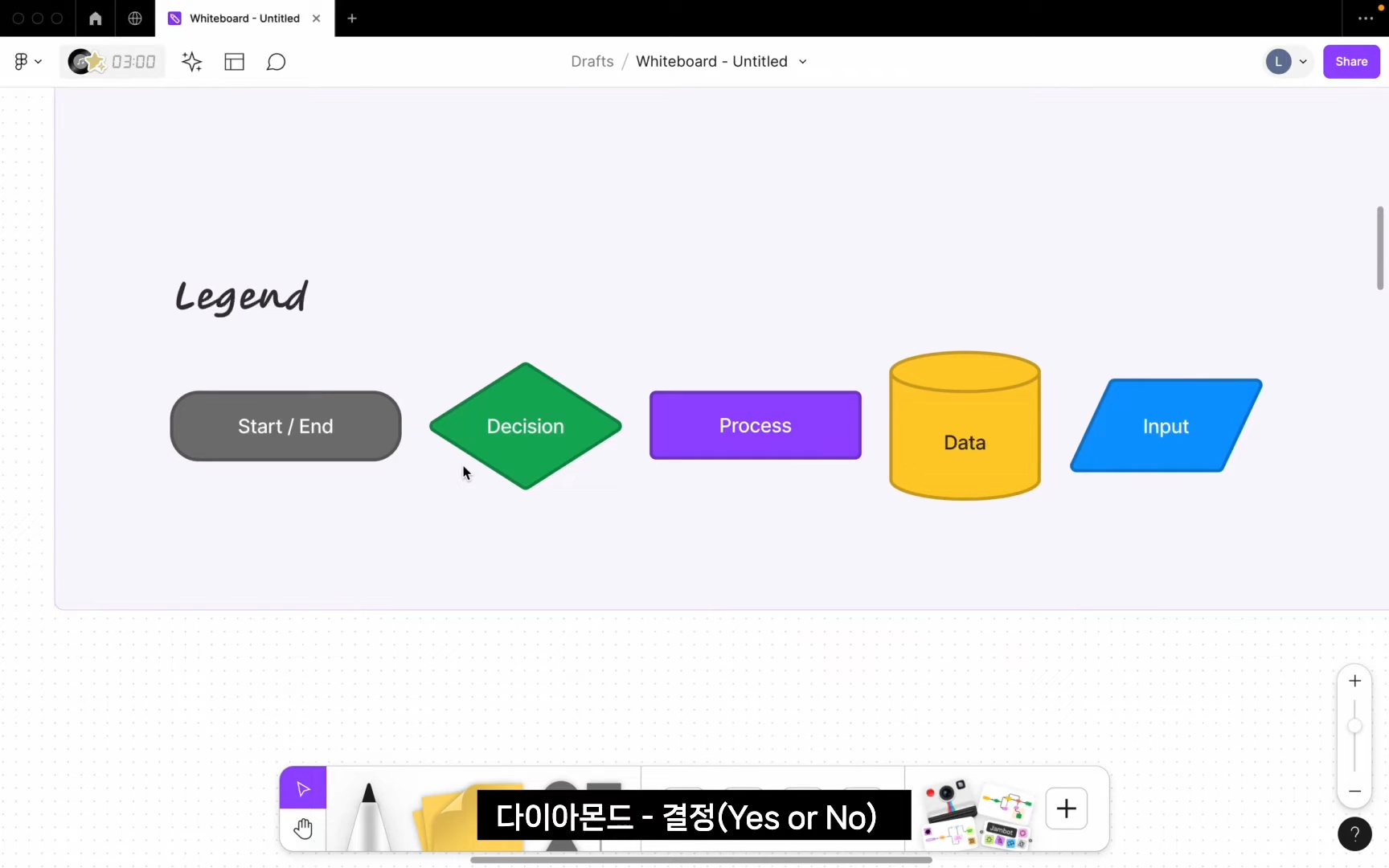The image size is (1389, 868).
Task: Select the comment bubble tool
Action: coord(276,62)
